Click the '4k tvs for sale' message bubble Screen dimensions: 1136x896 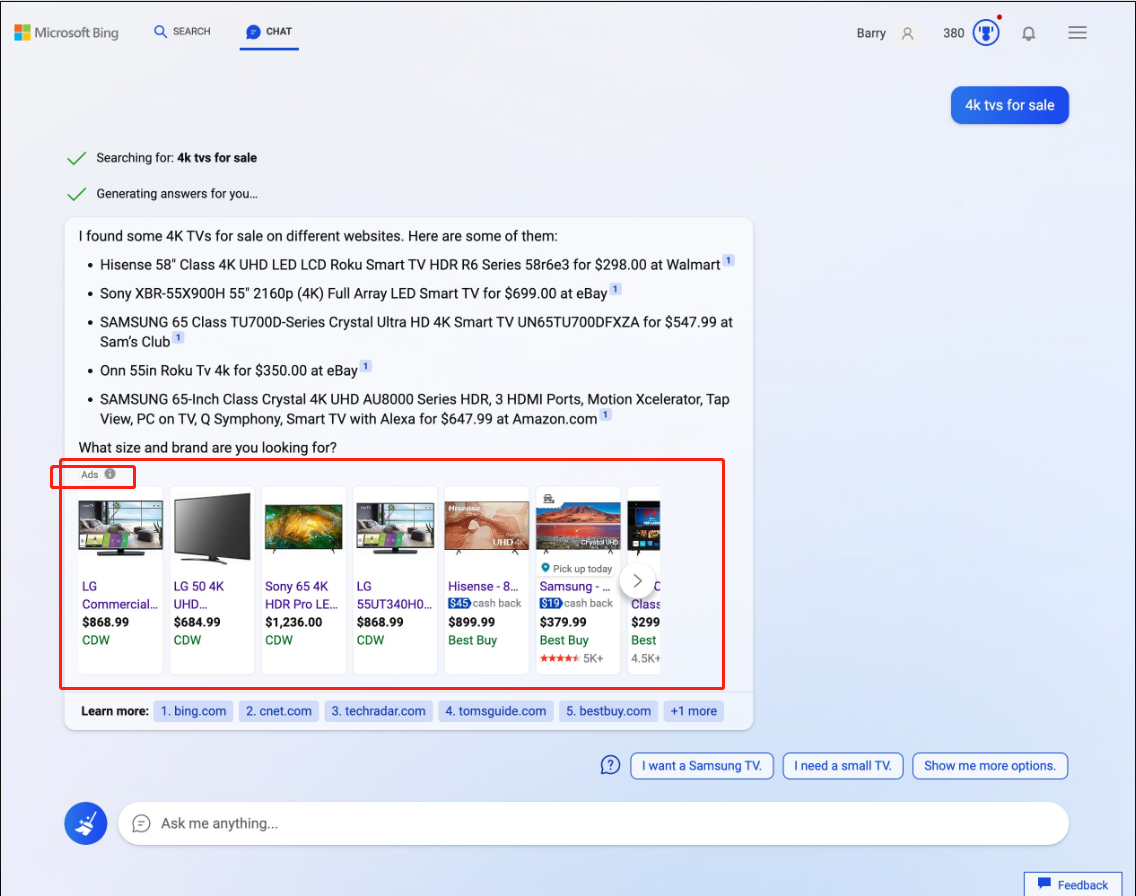[x=1010, y=105]
